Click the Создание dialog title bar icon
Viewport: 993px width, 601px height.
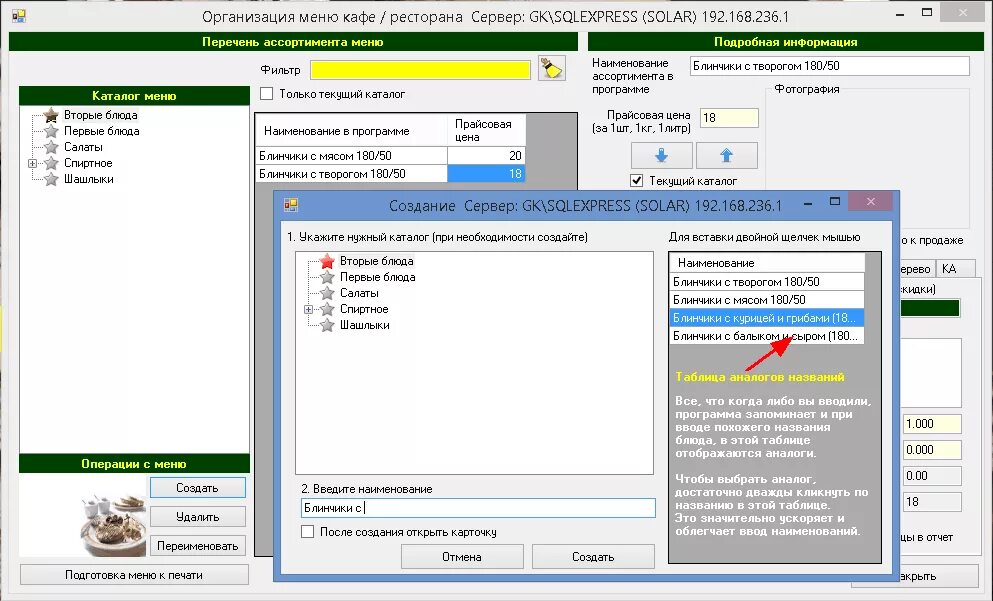point(291,205)
